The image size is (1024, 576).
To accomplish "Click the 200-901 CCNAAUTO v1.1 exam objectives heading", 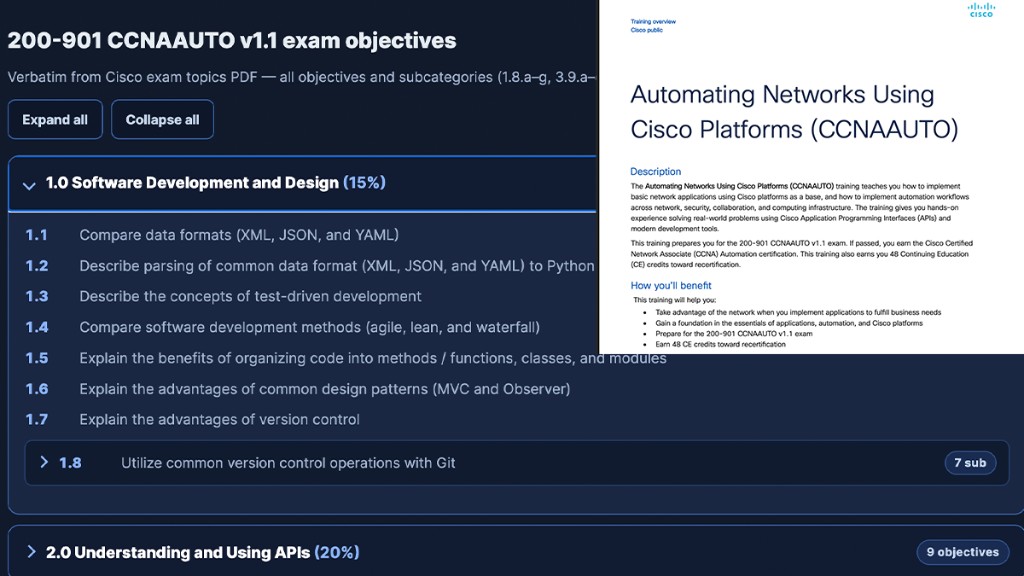I will point(232,40).
